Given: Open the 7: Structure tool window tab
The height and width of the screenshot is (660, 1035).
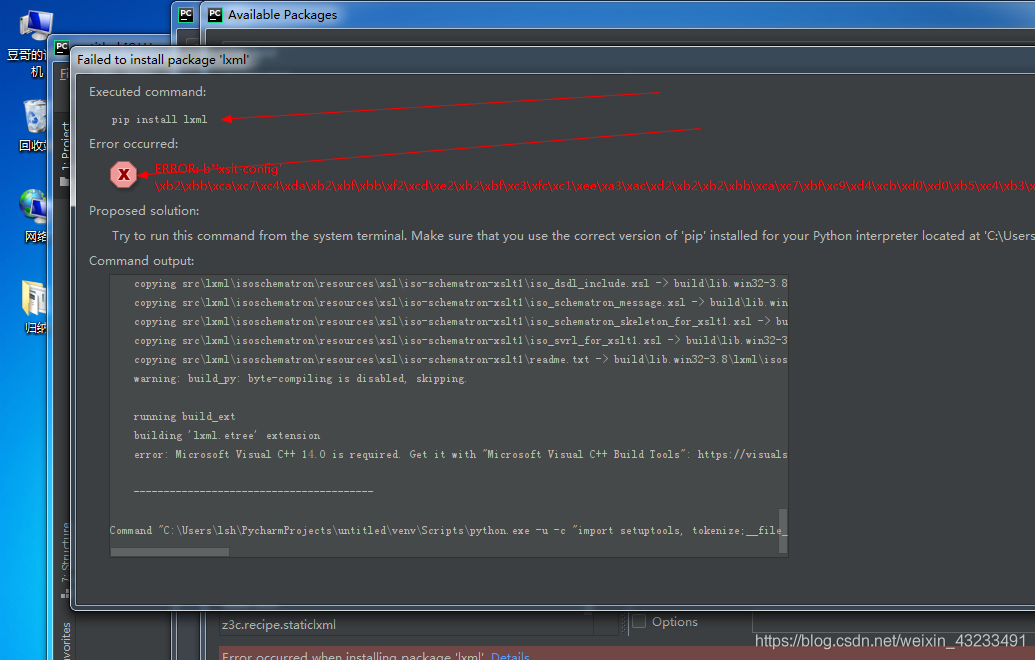Looking at the screenshot, I should pyautogui.click(x=65, y=552).
